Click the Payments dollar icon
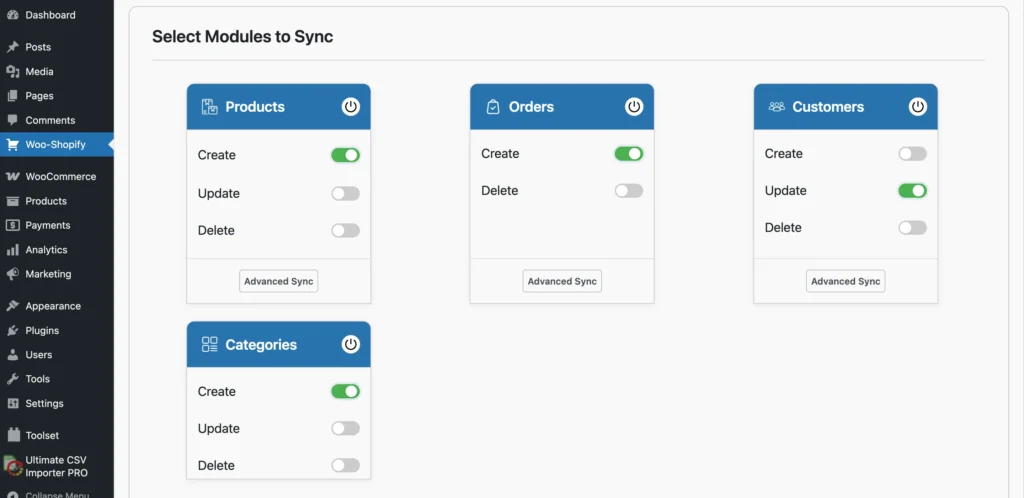 pos(12,225)
